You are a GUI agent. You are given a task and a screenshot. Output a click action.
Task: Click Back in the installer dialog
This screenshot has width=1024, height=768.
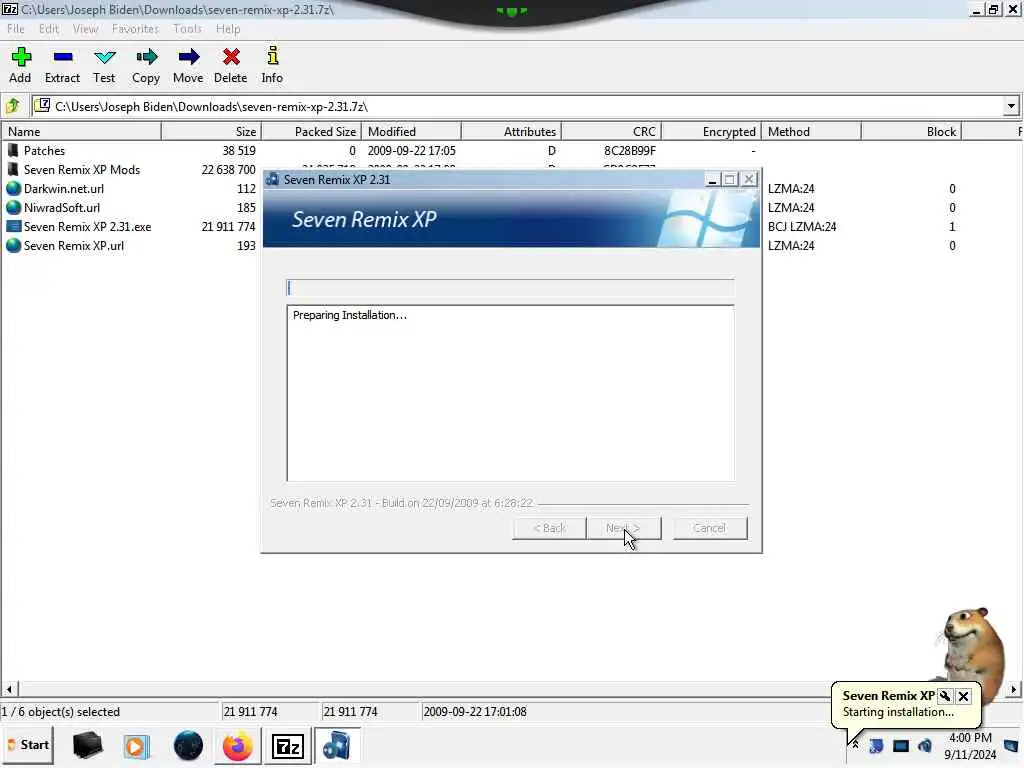(x=549, y=528)
